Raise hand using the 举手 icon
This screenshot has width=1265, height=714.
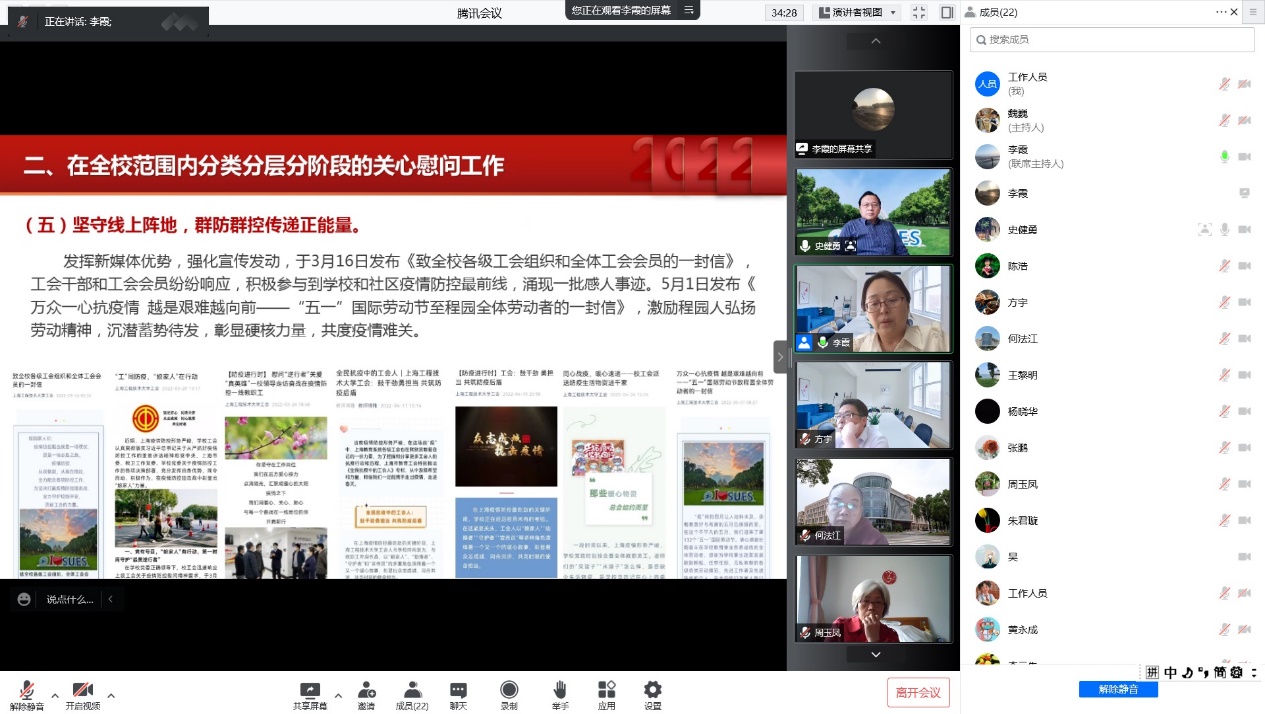pyautogui.click(x=560, y=691)
